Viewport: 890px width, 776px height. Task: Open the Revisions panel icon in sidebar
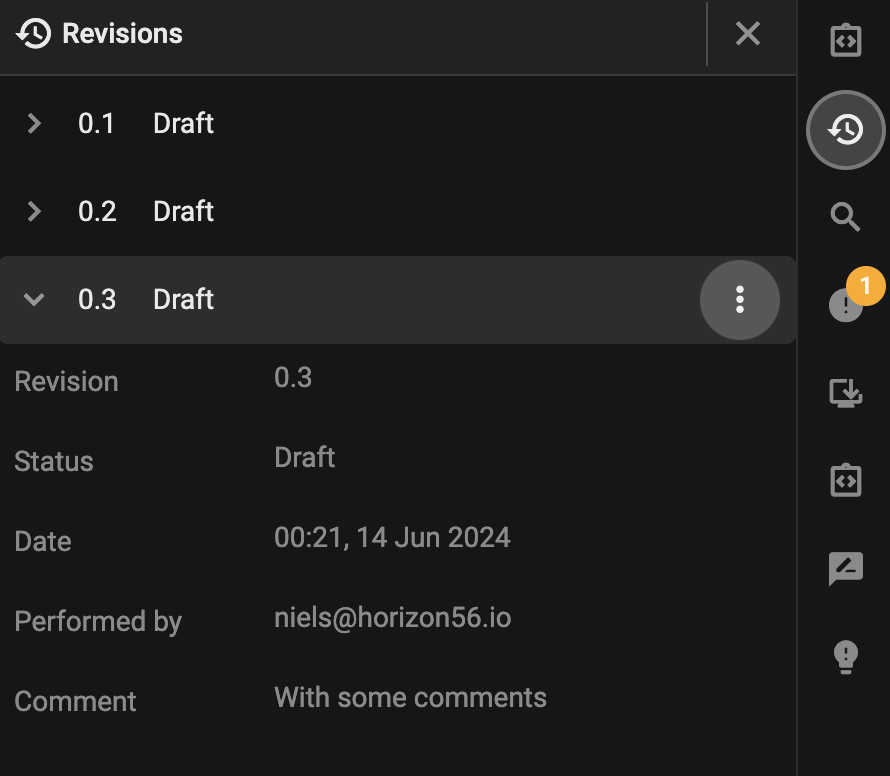[x=845, y=130]
